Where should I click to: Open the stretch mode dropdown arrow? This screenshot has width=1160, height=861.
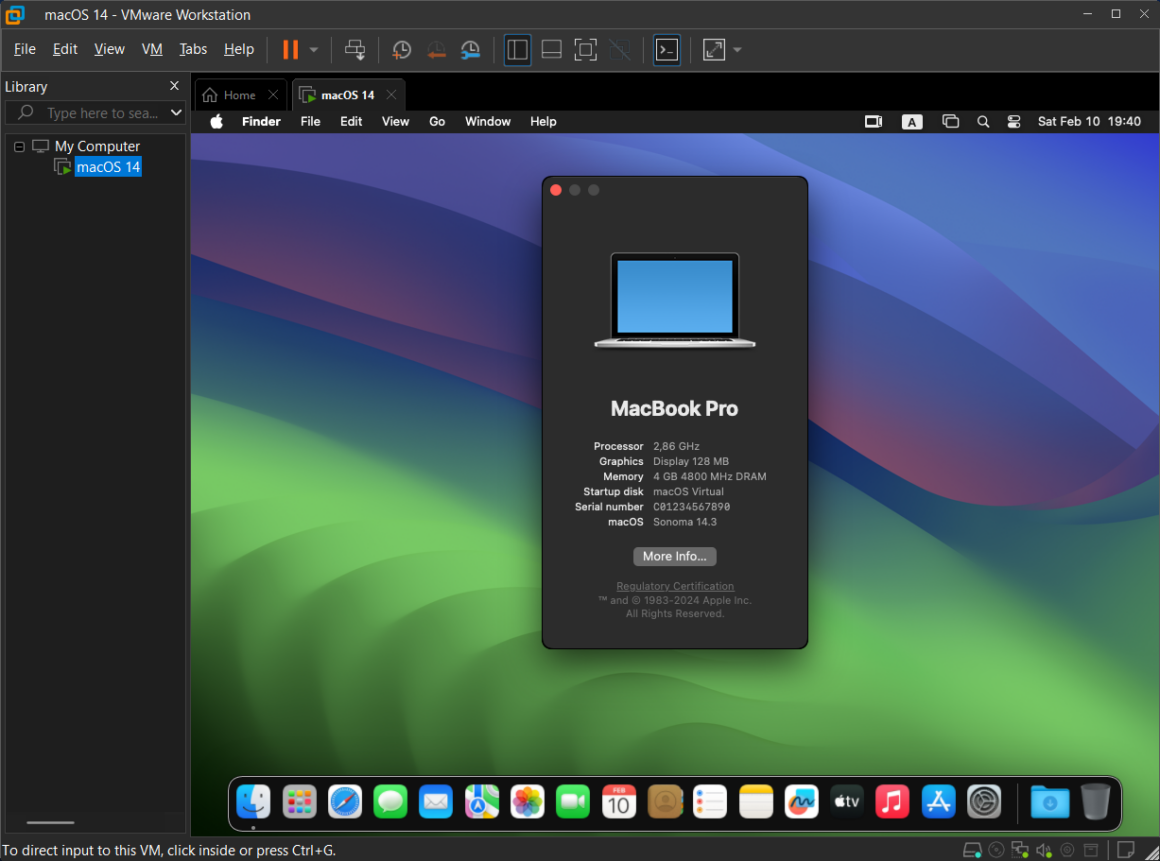(x=737, y=50)
